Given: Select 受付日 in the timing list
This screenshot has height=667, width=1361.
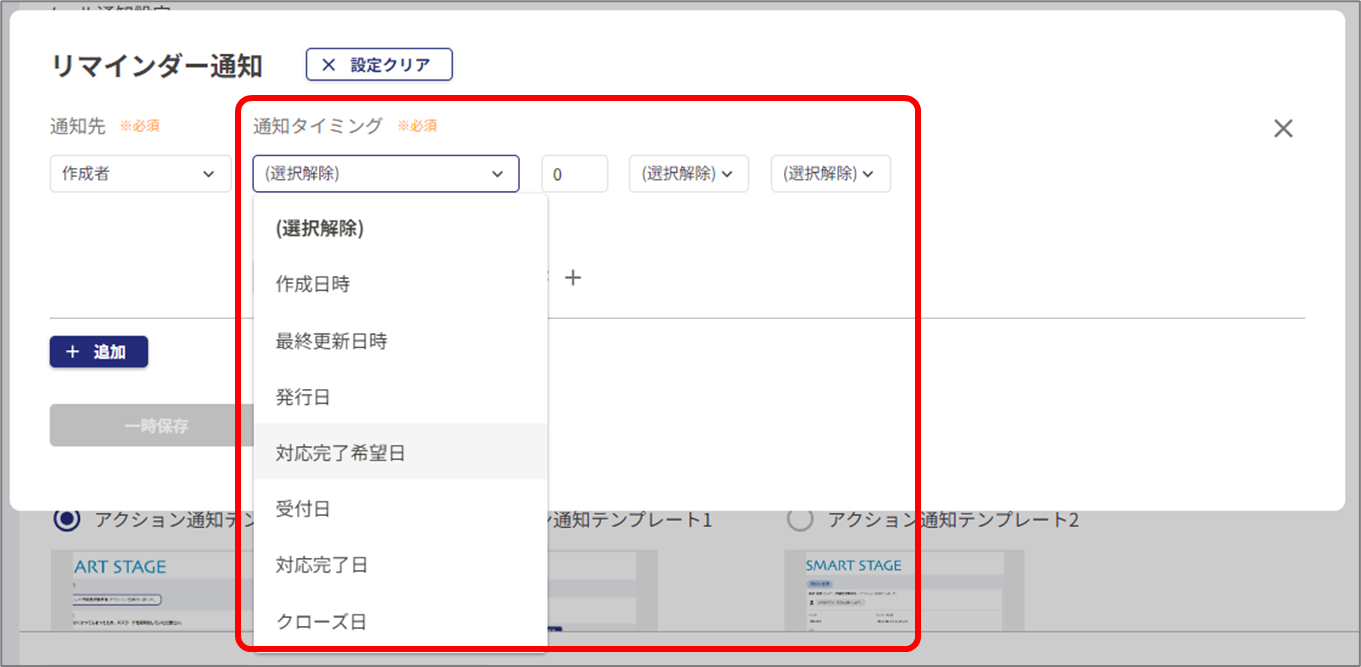Looking at the screenshot, I should tap(303, 509).
